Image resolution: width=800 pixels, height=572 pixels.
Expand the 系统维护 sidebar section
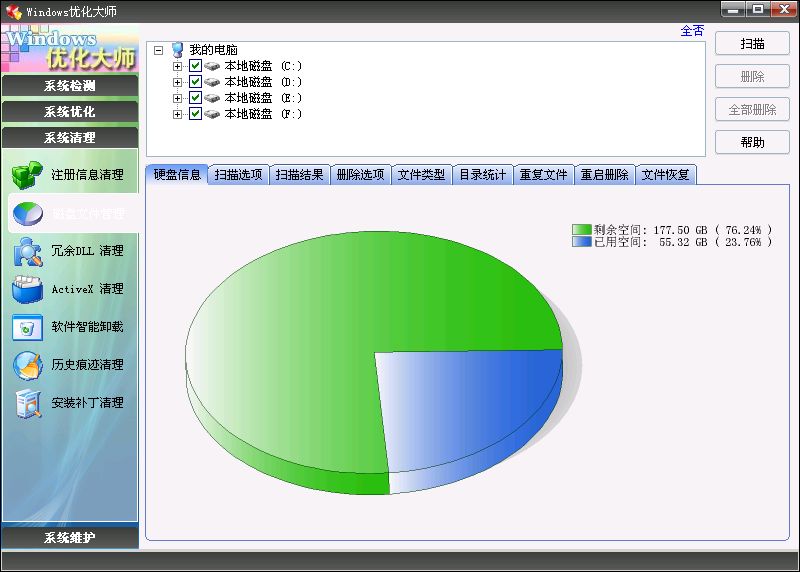coord(70,538)
